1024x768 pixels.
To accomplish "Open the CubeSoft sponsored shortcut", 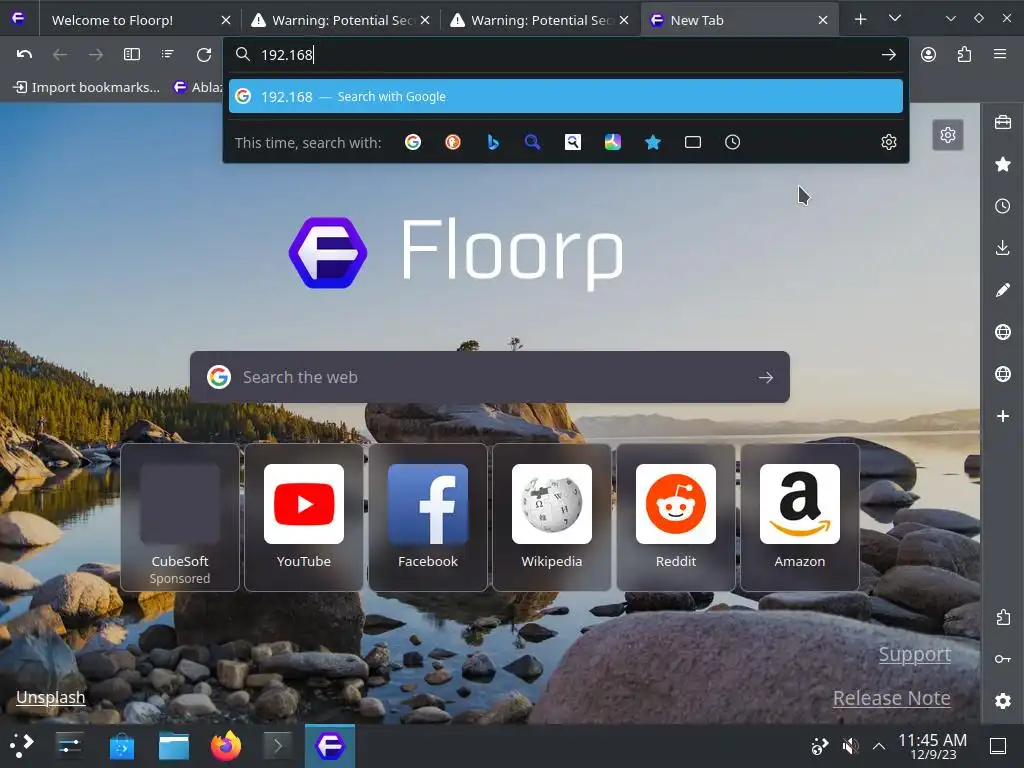I will pyautogui.click(x=180, y=517).
